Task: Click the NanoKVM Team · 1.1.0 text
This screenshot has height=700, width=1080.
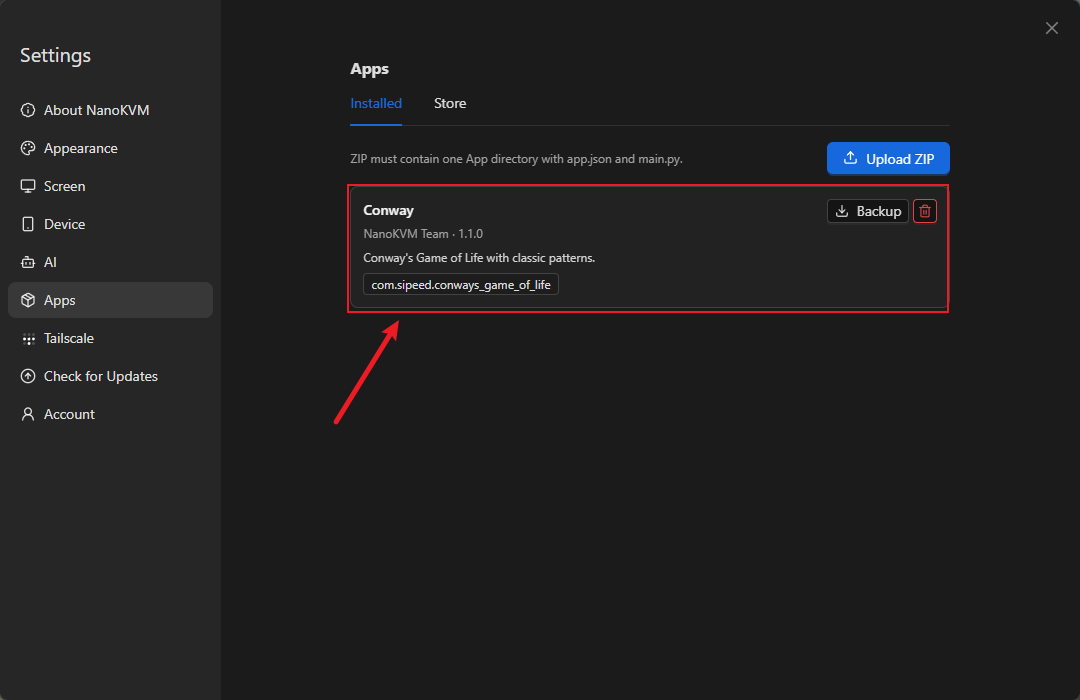Action: (423, 234)
